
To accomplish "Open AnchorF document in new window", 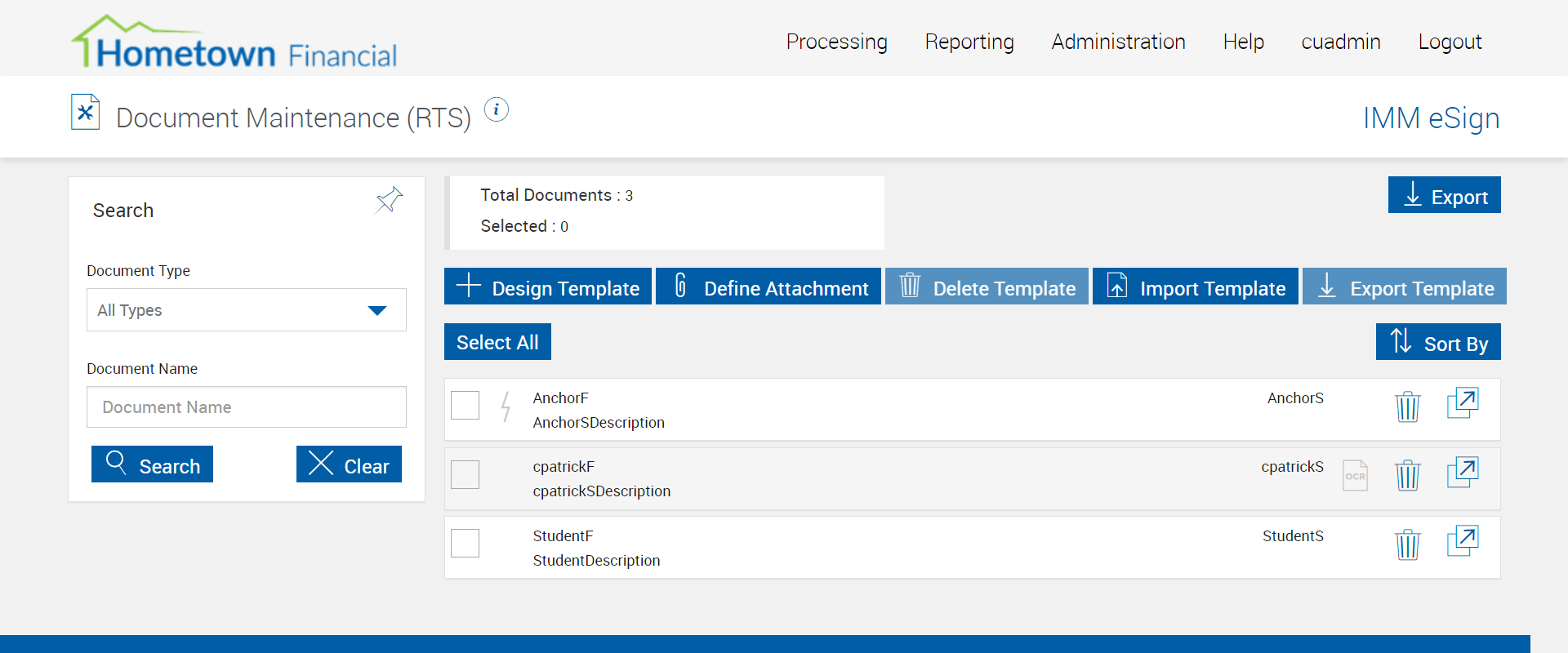I will pyautogui.click(x=1463, y=403).
